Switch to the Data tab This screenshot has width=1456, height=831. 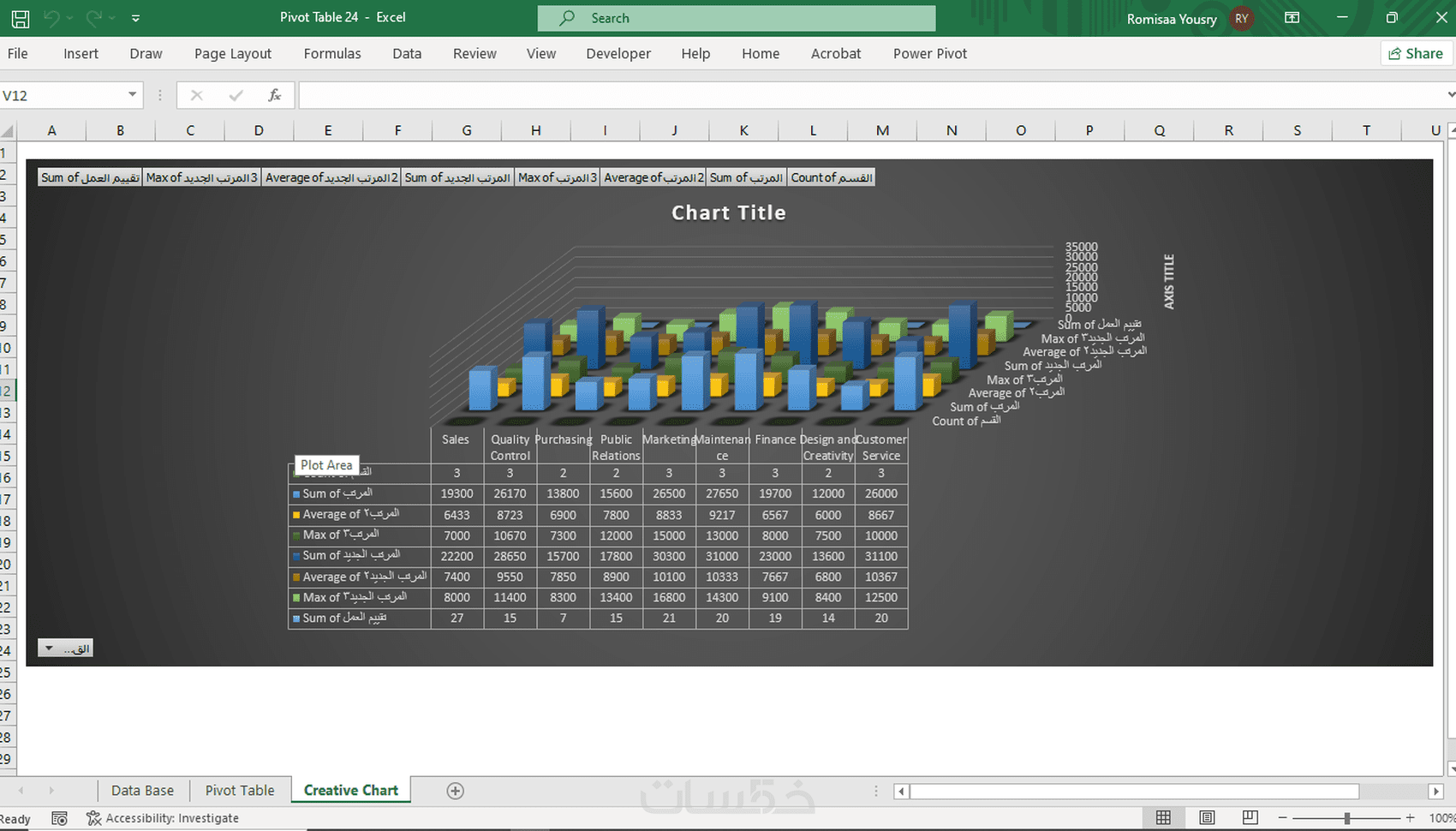407,53
